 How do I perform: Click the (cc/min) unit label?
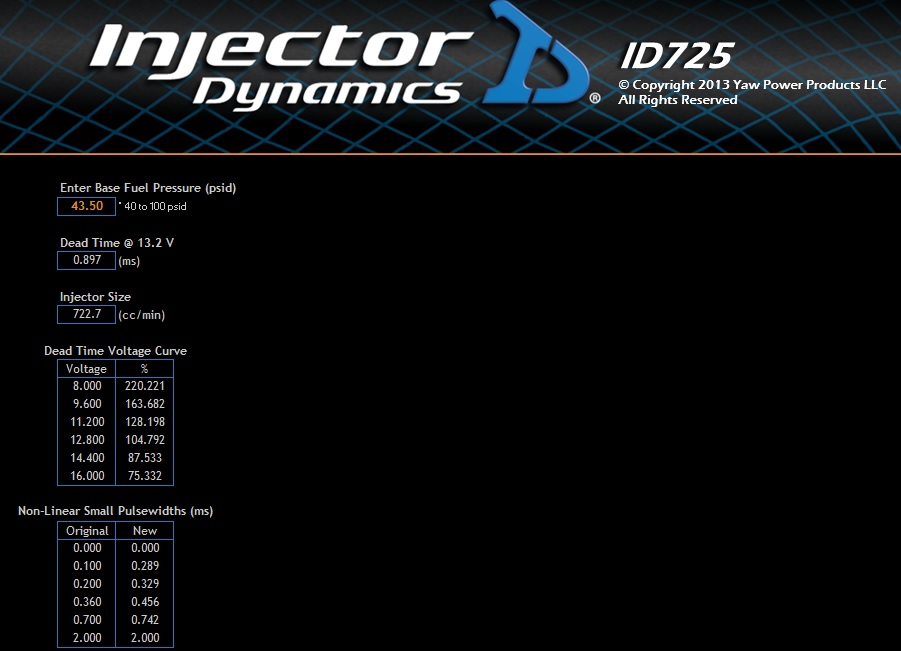pyautogui.click(x=141, y=315)
